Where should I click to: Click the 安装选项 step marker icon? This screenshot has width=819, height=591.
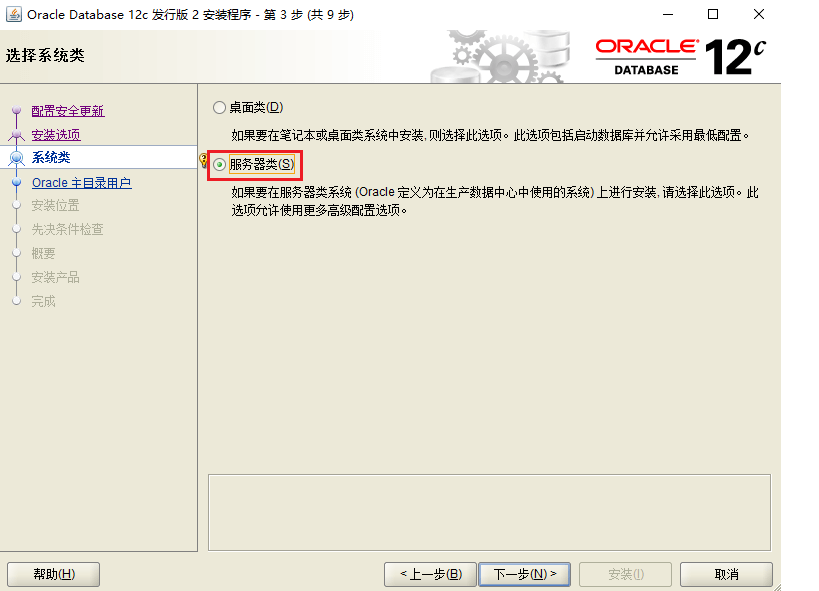(x=17, y=135)
